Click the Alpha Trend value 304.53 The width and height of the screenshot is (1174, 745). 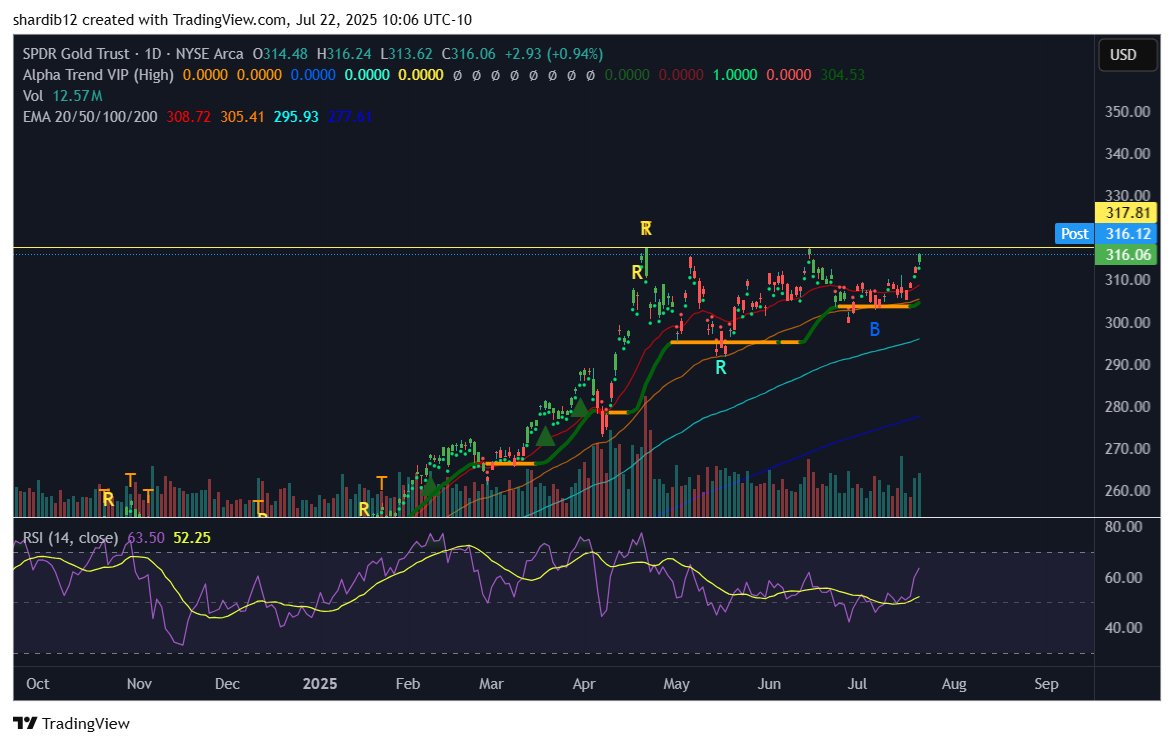point(843,75)
